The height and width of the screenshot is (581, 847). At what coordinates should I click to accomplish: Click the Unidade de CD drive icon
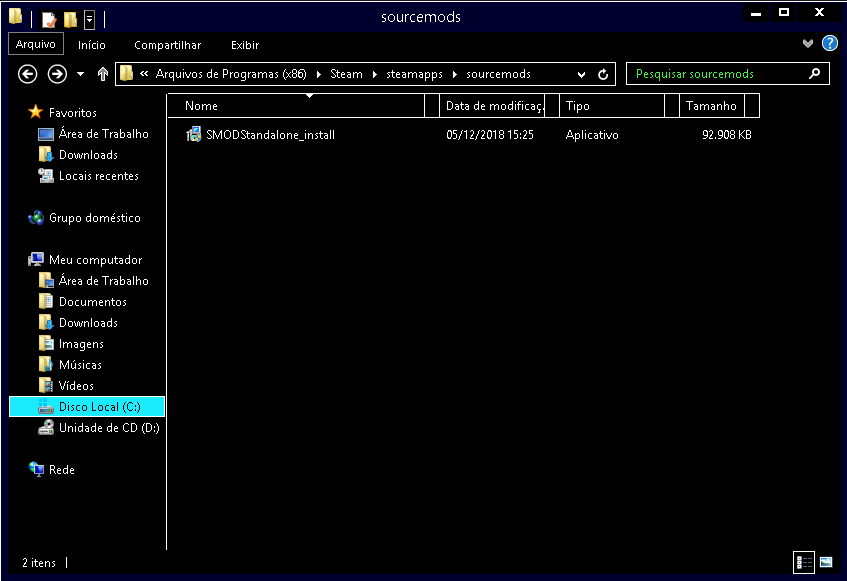pos(46,427)
